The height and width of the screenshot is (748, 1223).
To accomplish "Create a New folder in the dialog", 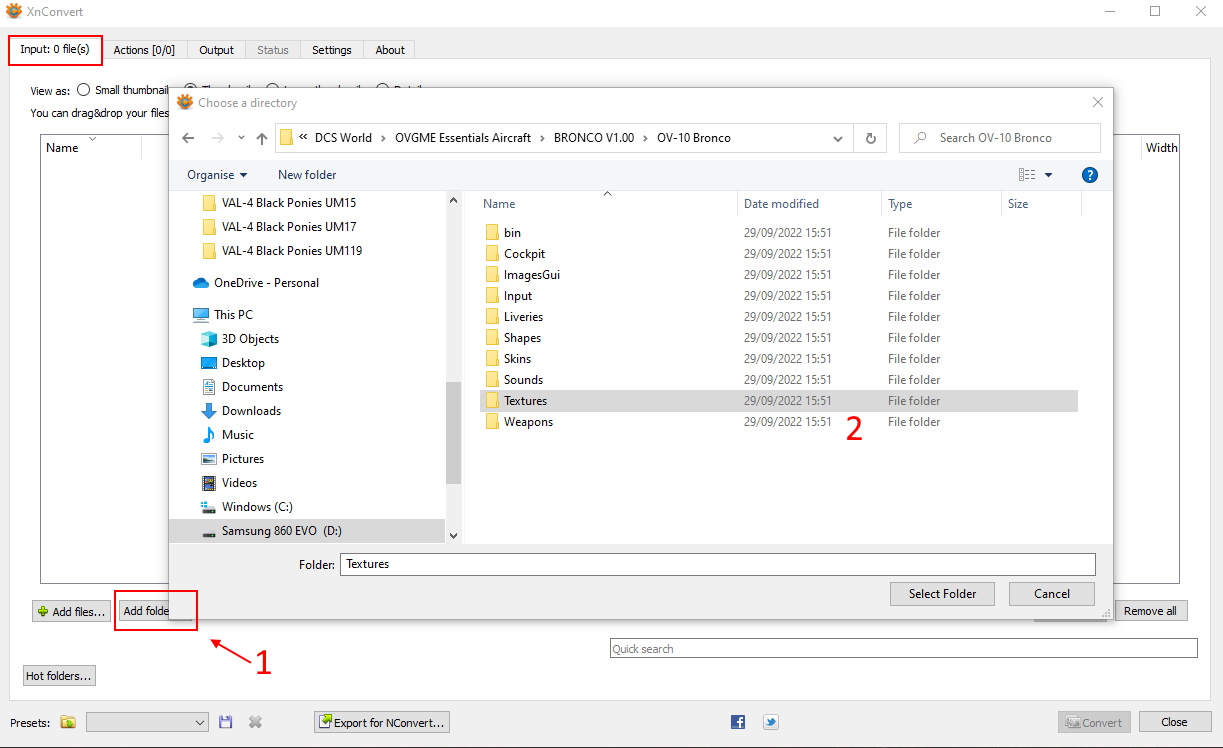I will click(307, 175).
